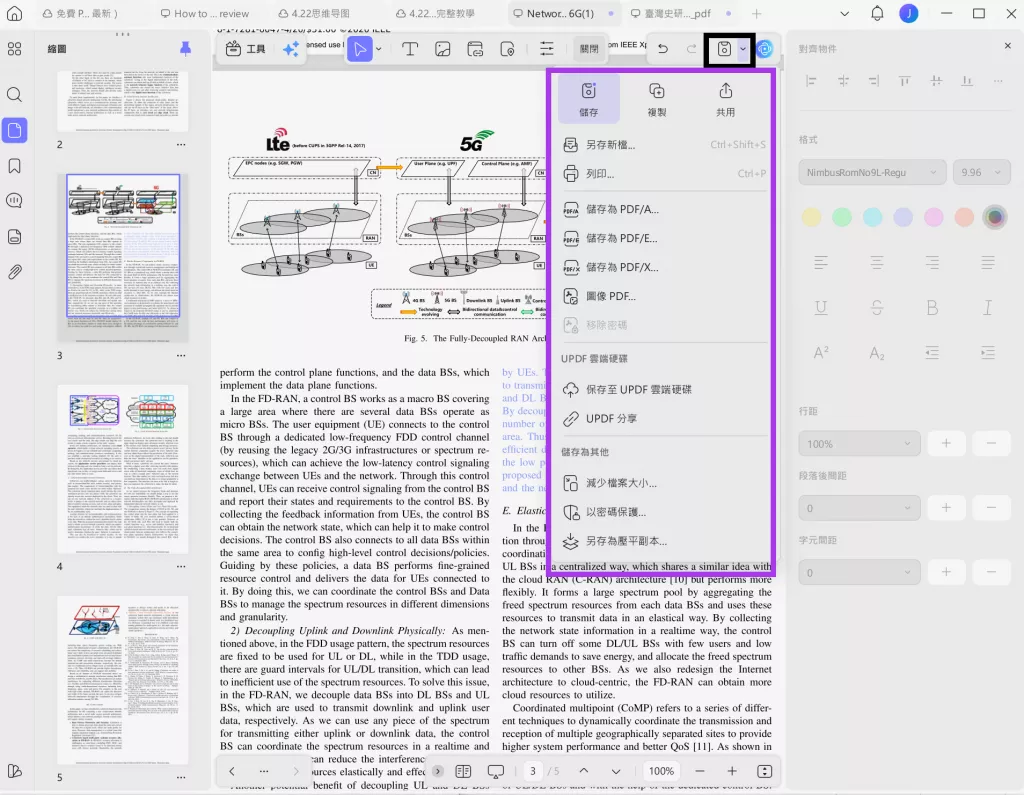Image resolution: width=1024 pixels, height=795 pixels.
Task: Align objects to top icon
Action: 904,81
